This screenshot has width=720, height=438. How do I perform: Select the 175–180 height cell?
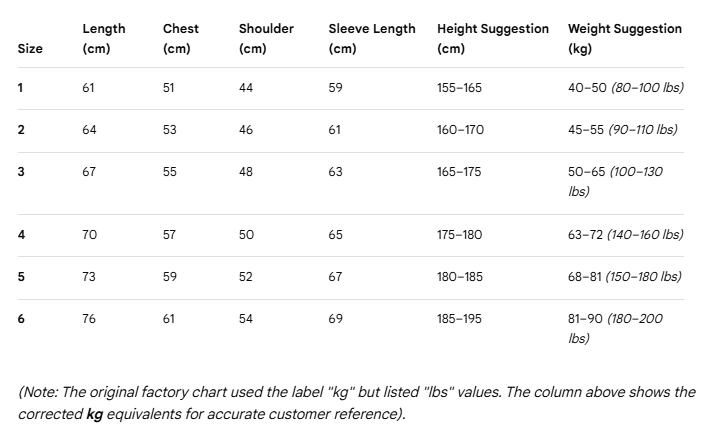pyautogui.click(x=460, y=235)
